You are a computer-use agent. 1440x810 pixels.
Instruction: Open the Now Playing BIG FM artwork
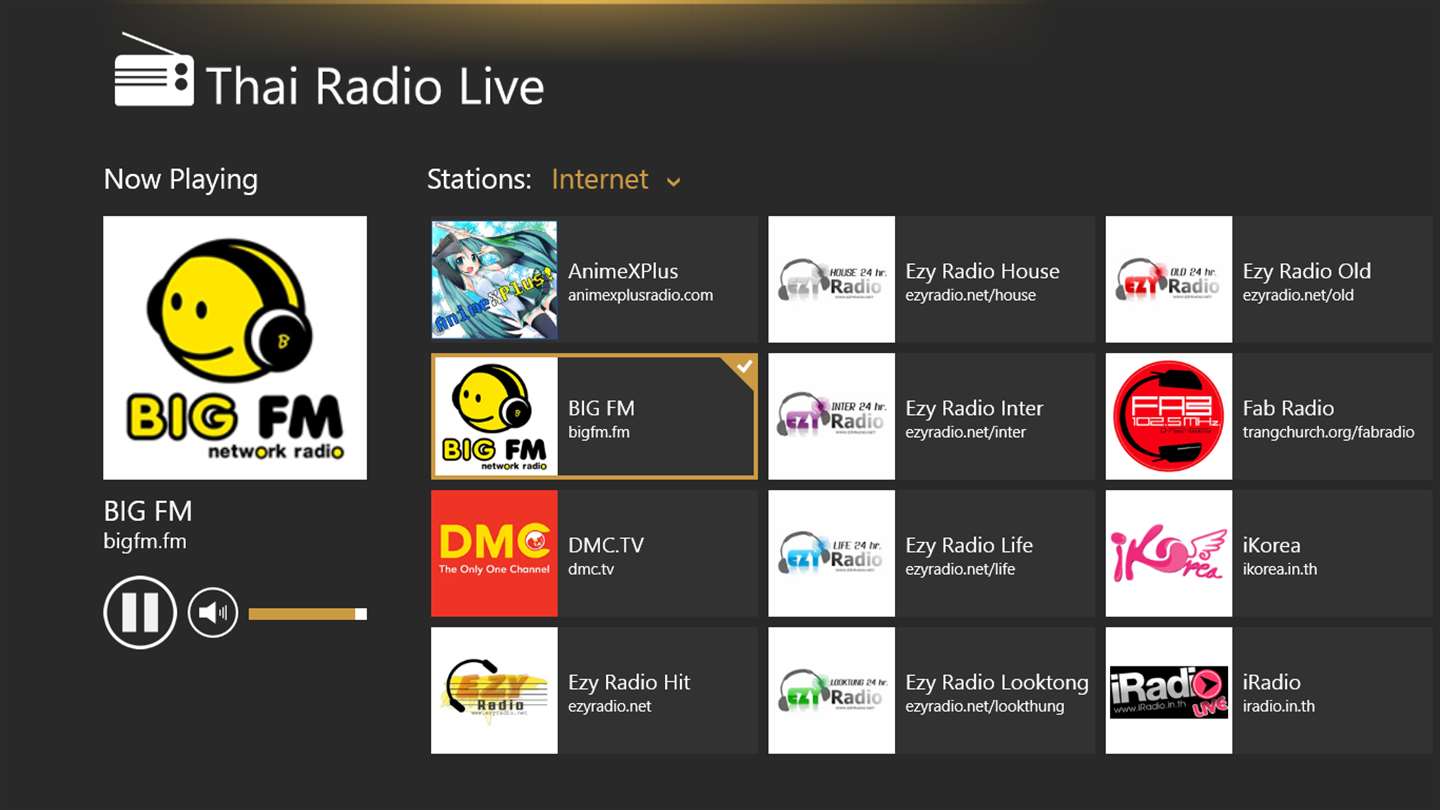[x=235, y=348]
